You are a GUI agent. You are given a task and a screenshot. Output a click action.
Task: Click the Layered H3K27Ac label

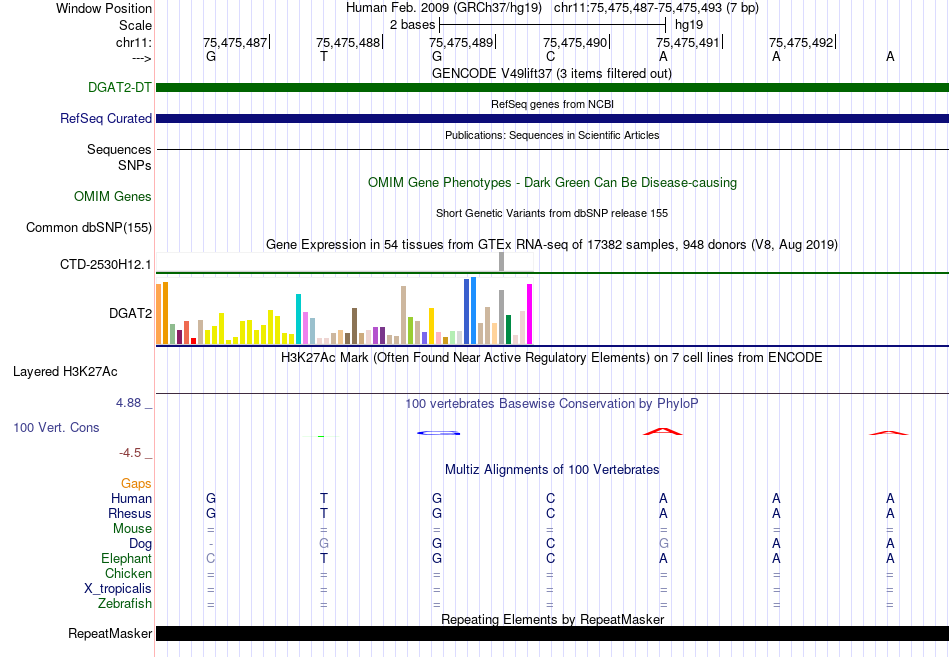pos(65,372)
